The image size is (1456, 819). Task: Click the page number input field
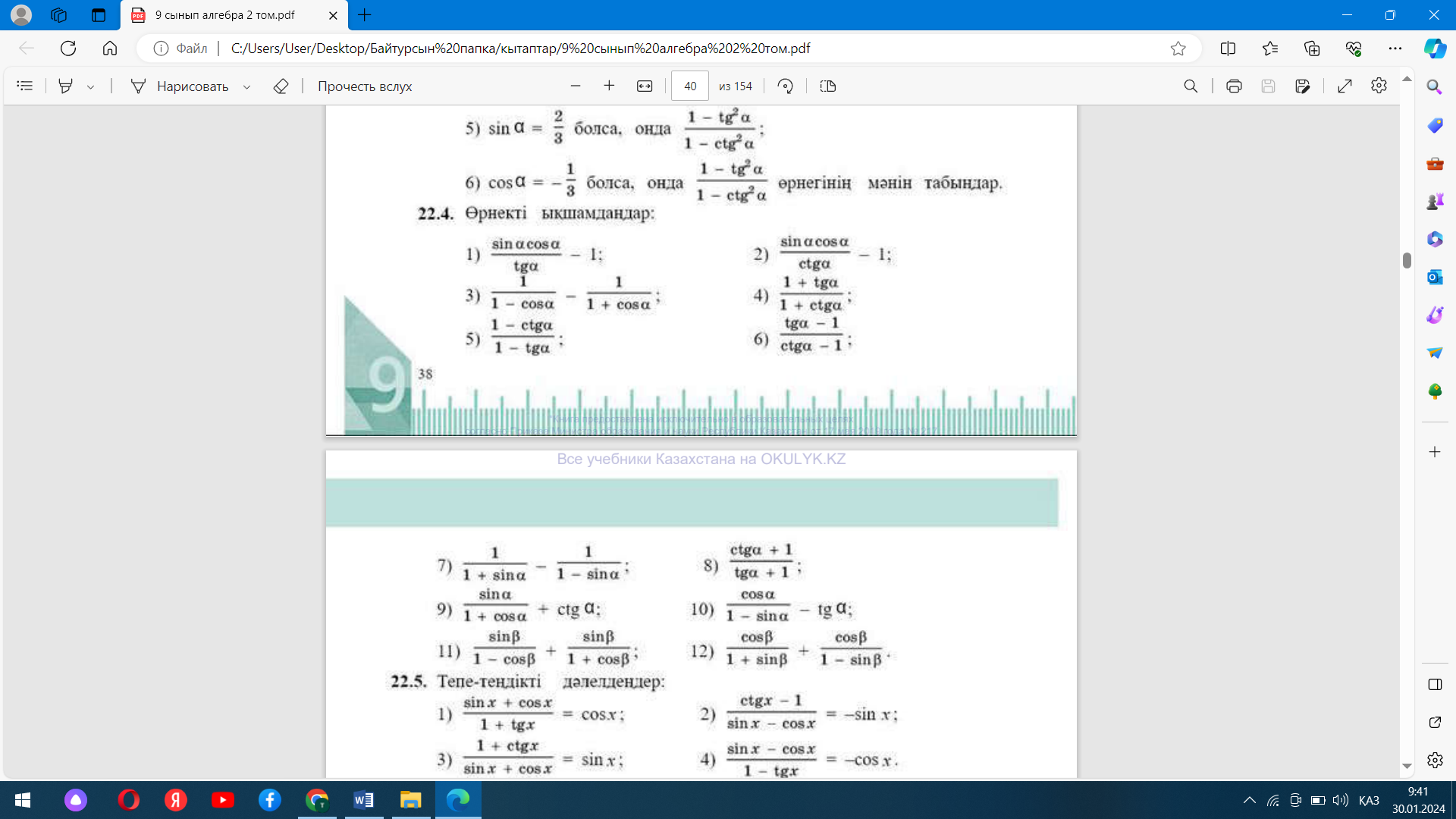pyautogui.click(x=689, y=86)
